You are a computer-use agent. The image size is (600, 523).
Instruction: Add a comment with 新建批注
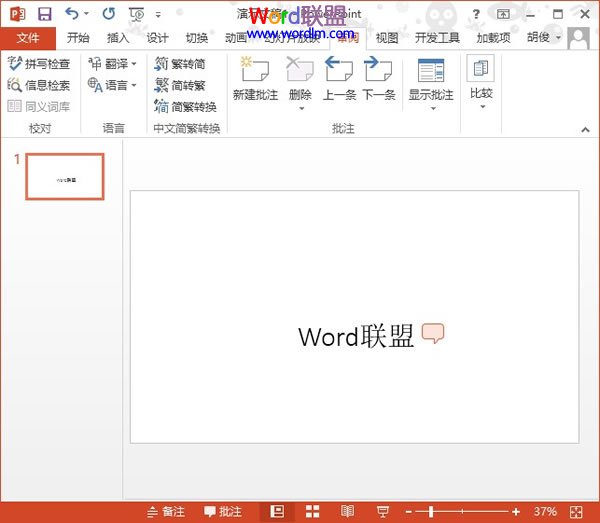(255, 78)
